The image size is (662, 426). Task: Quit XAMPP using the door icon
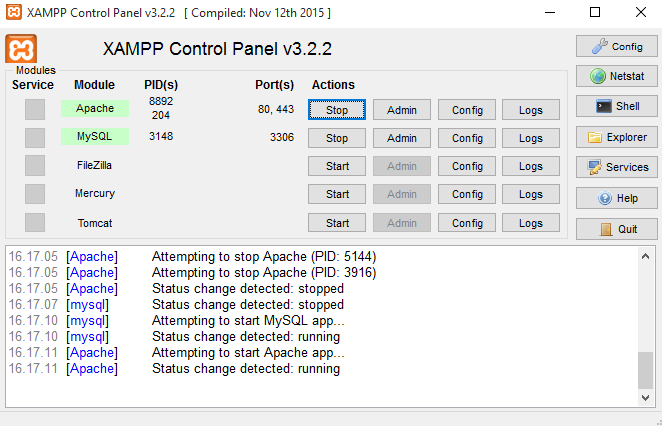(x=617, y=229)
